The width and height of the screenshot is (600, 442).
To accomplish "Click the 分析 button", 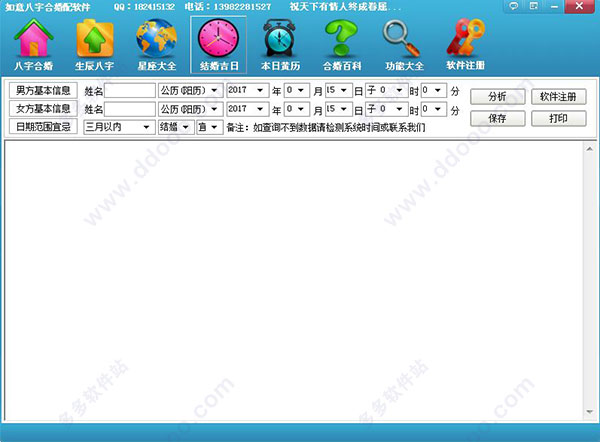I will (497, 97).
